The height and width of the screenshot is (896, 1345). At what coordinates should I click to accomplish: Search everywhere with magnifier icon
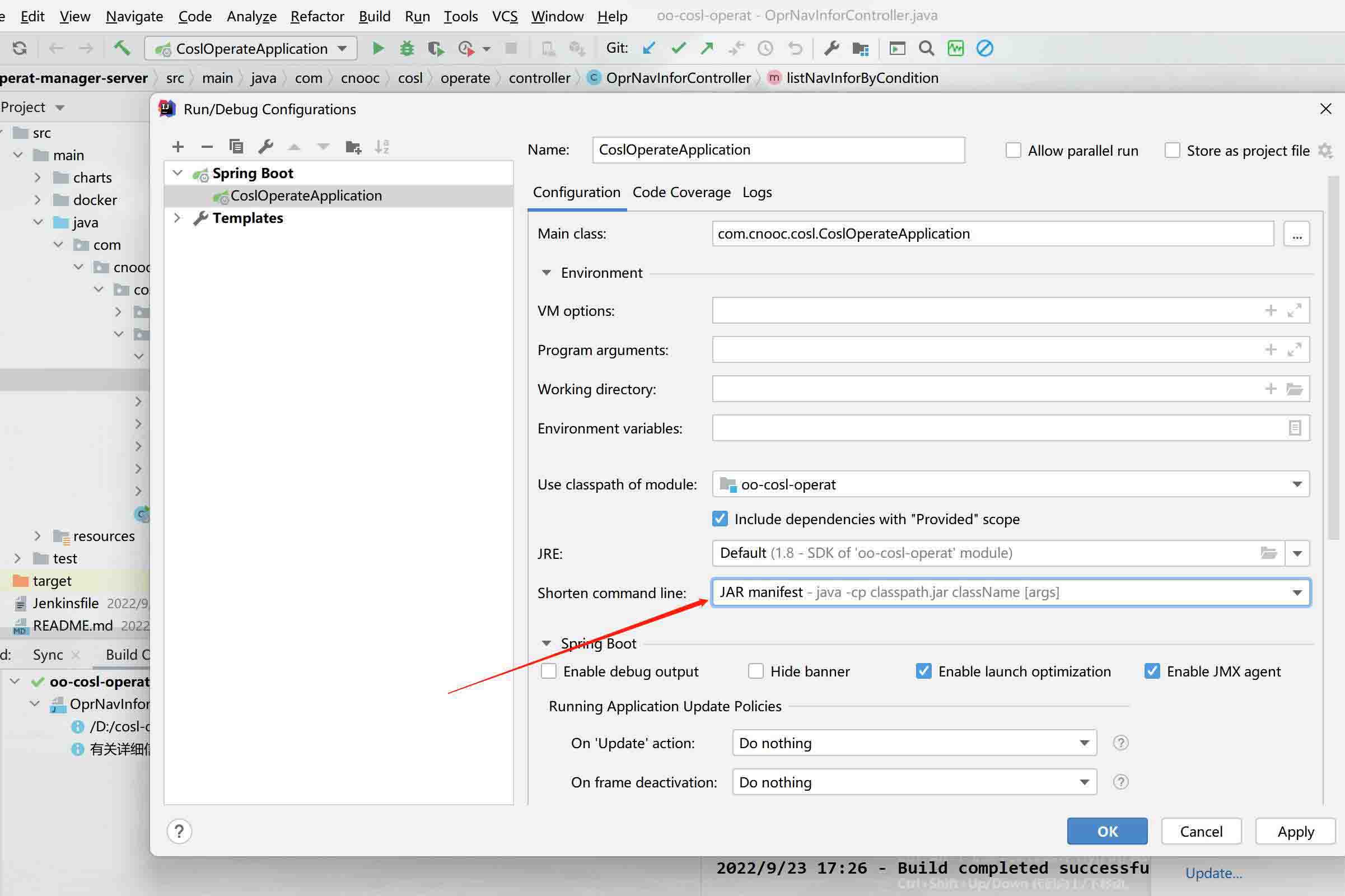pos(926,49)
